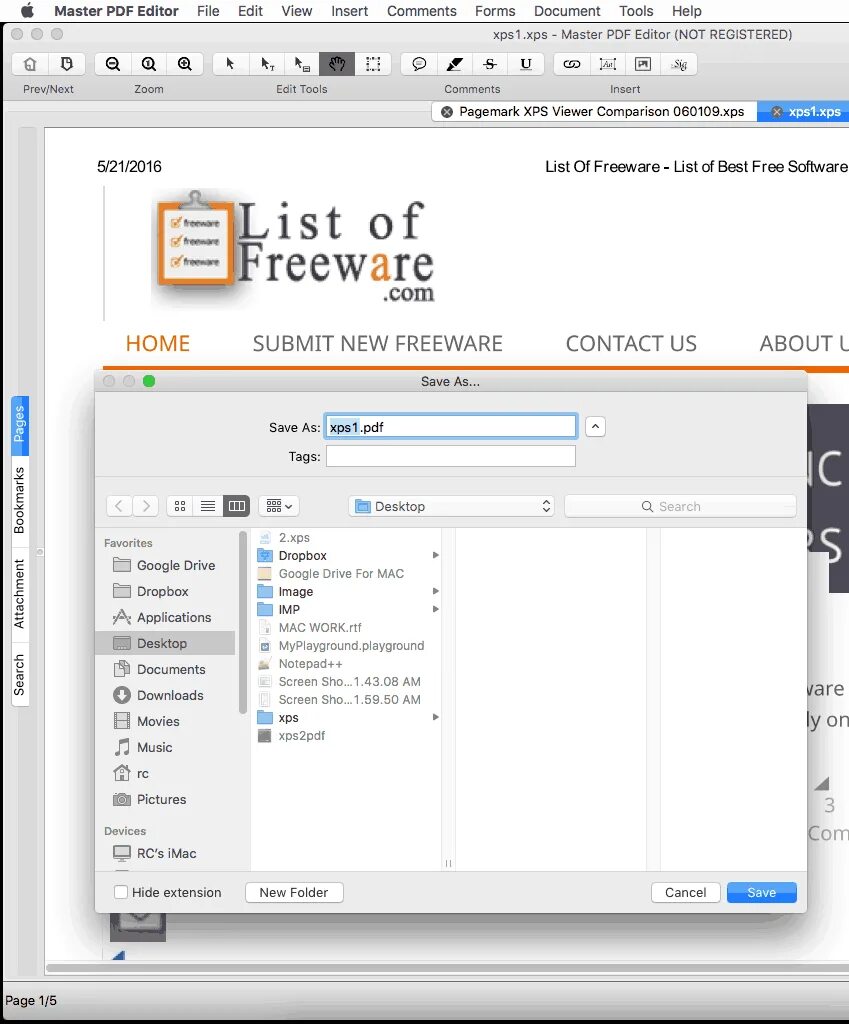Navigate back in Save dialog
This screenshot has height=1024, width=849.
click(x=119, y=506)
